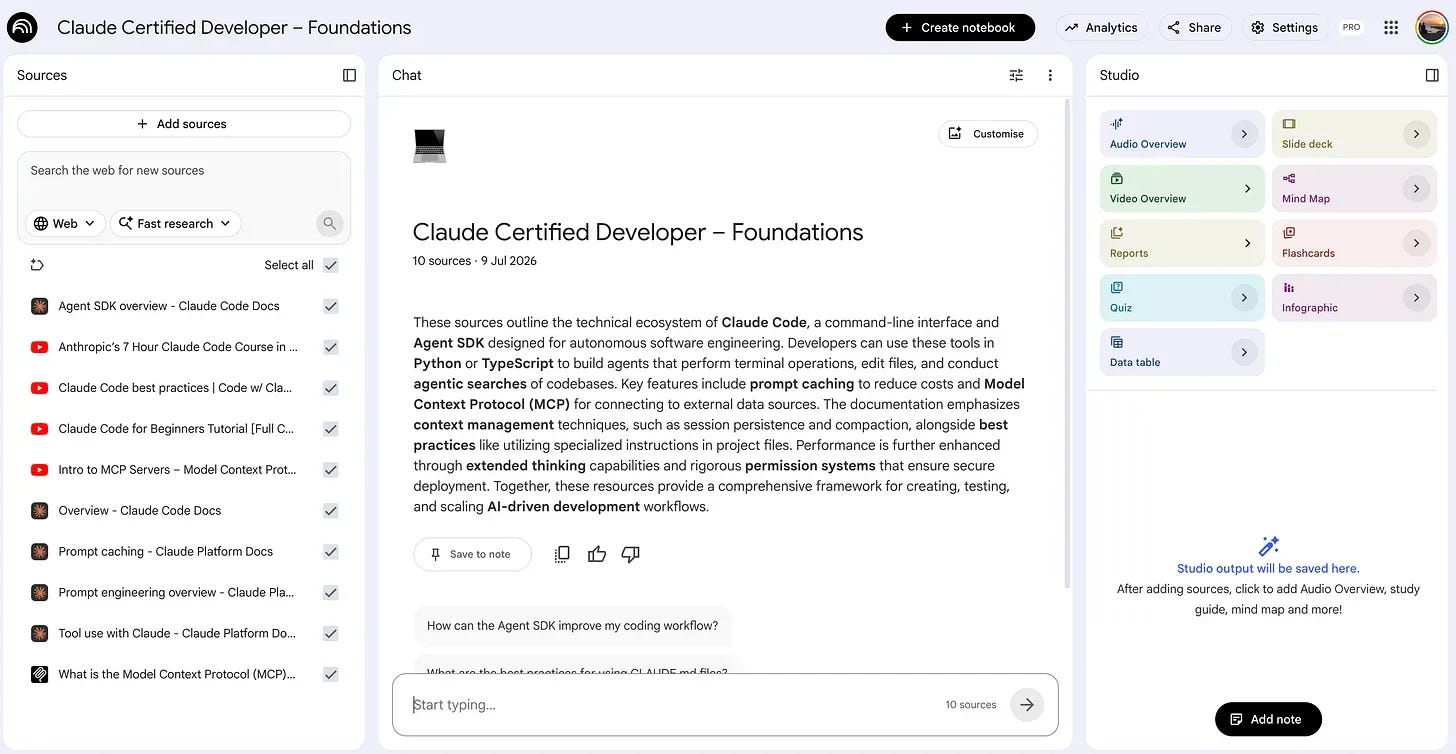Open chat configuration sliders icon
This screenshot has width=1456, height=754.
point(1016,75)
